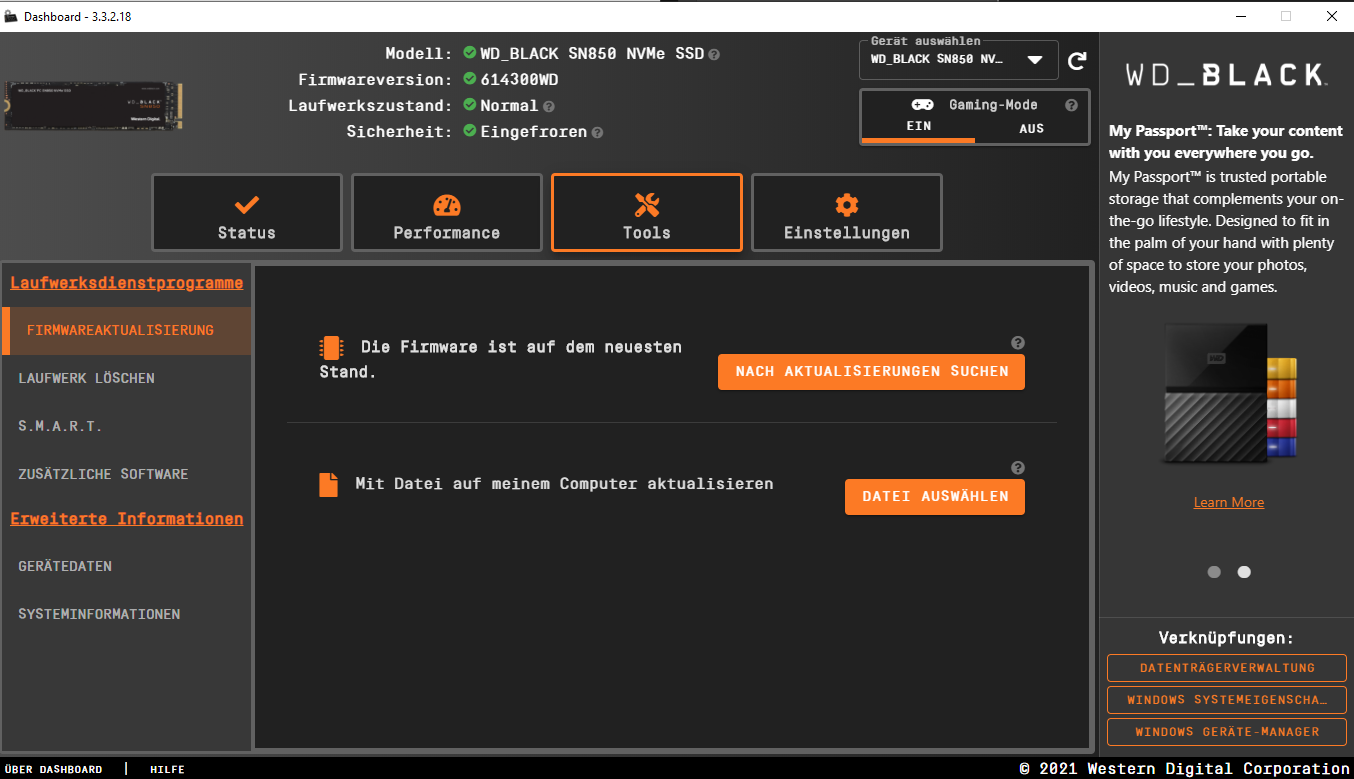1354x779 pixels.
Task: Click the Performance gauge icon
Action: tap(447, 205)
